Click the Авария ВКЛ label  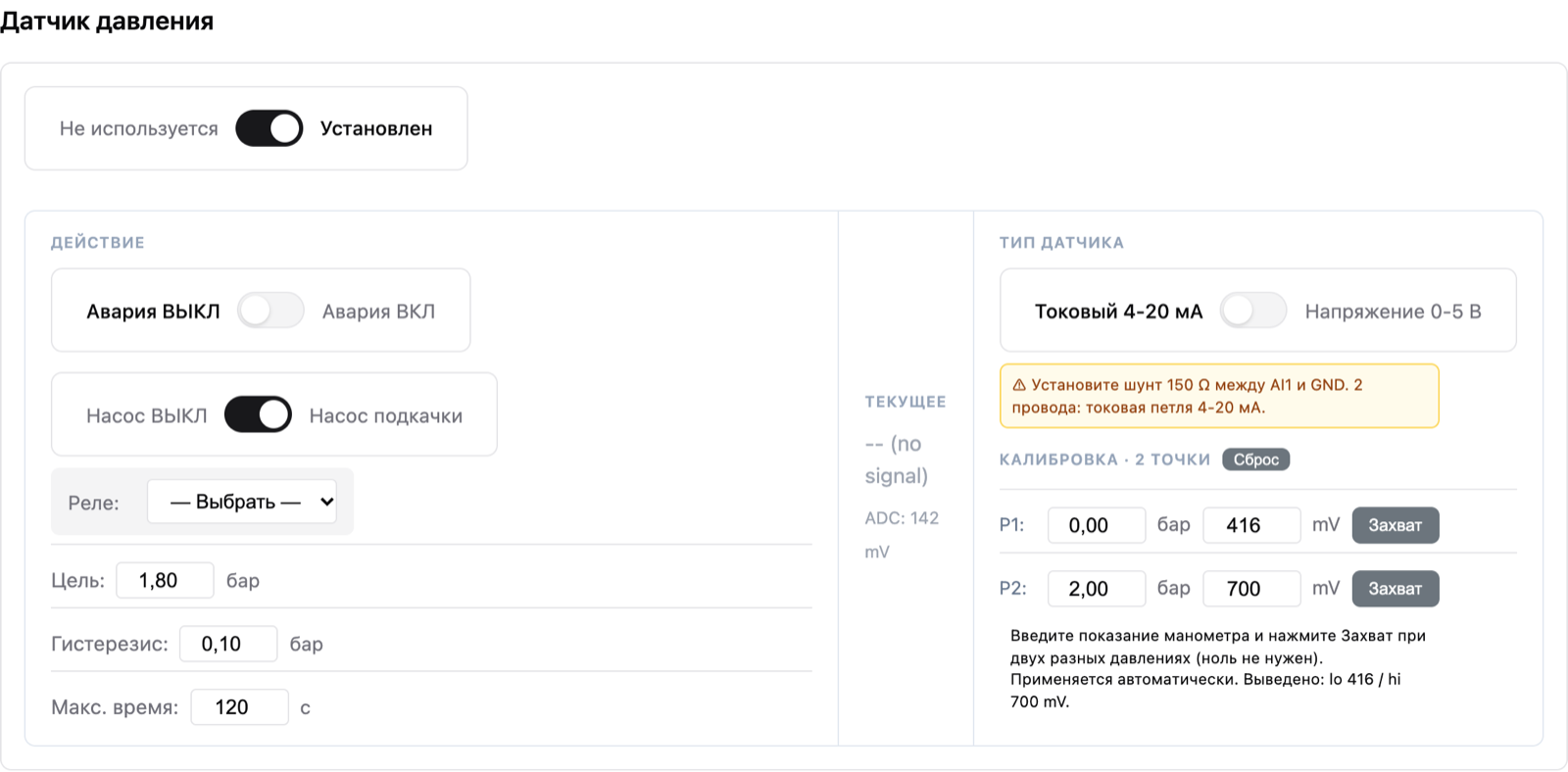[378, 312]
